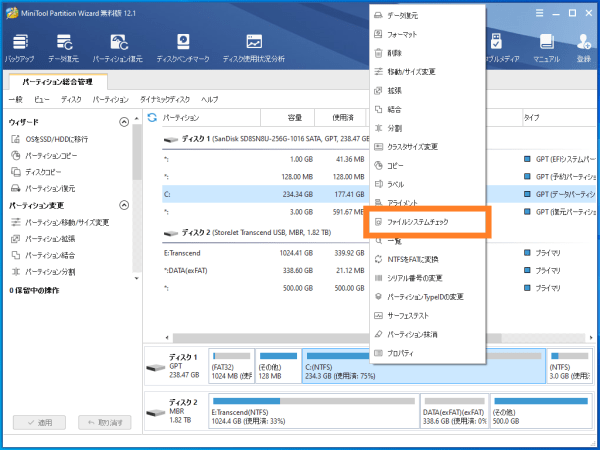
Task: Open the バックアップ (Backup) toolbar icon
Action: click(20, 48)
